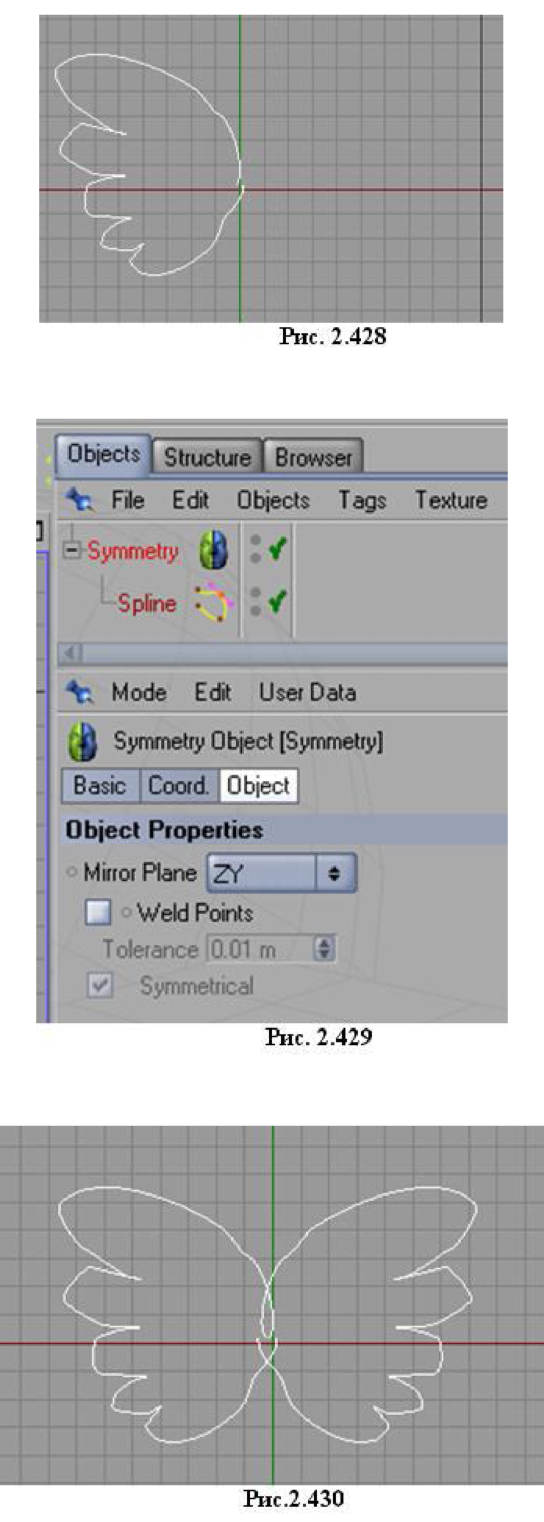The image size is (544, 1522).
Task: Click the Attribute Manager icon left of Mode
Action: tap(82, 693)
